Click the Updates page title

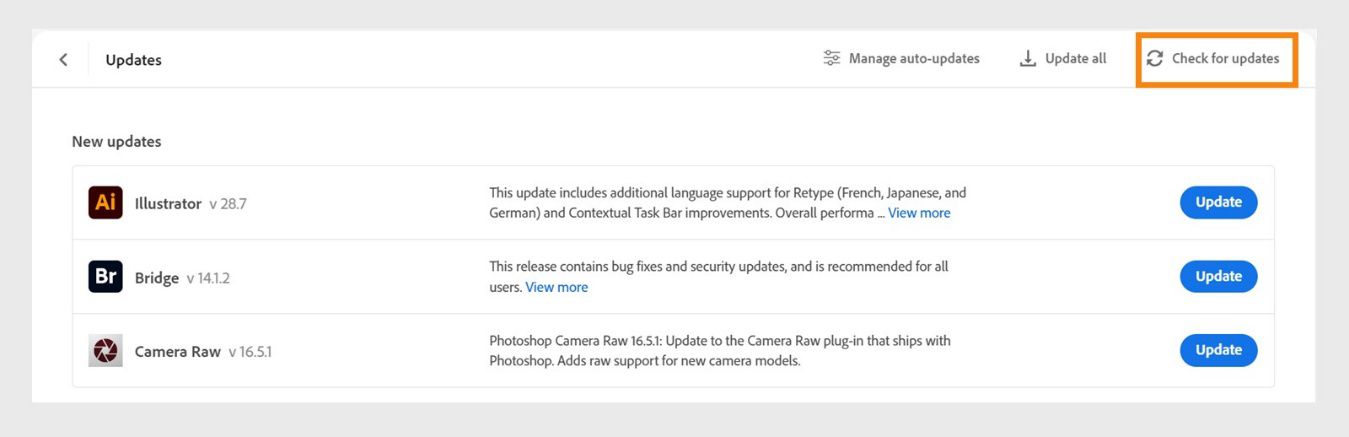point(133,60)
